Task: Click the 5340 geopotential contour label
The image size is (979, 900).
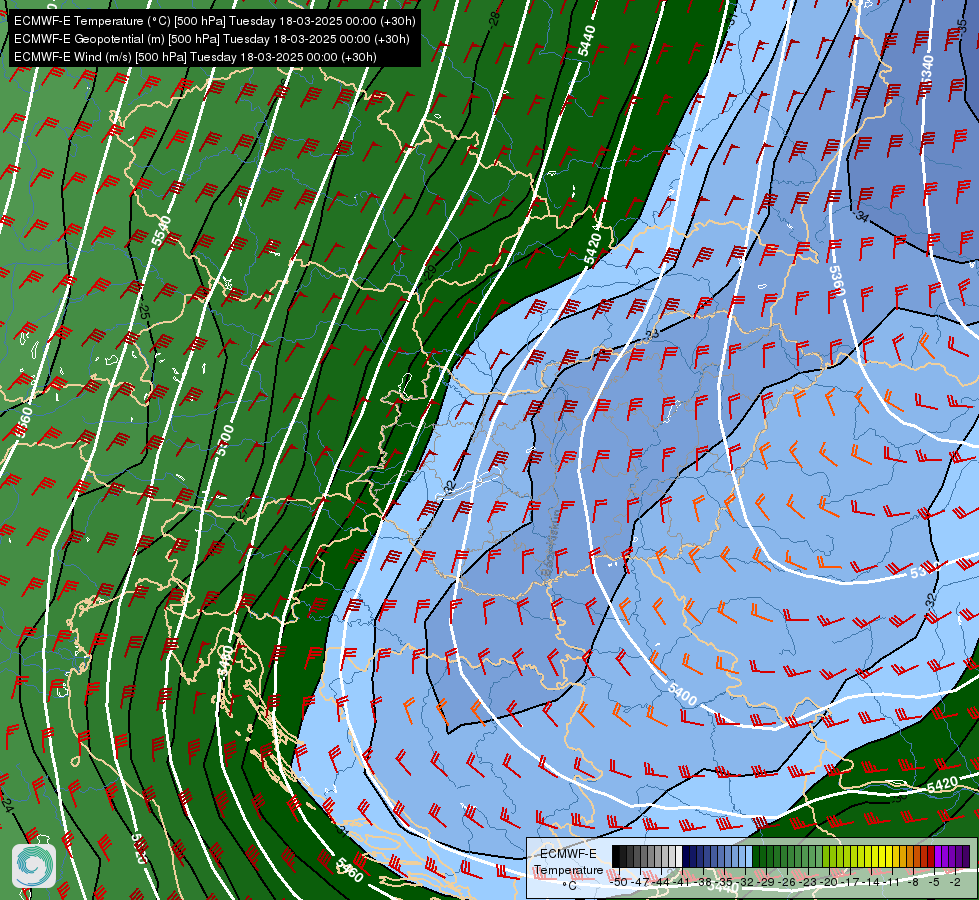Action: [927, 71]
